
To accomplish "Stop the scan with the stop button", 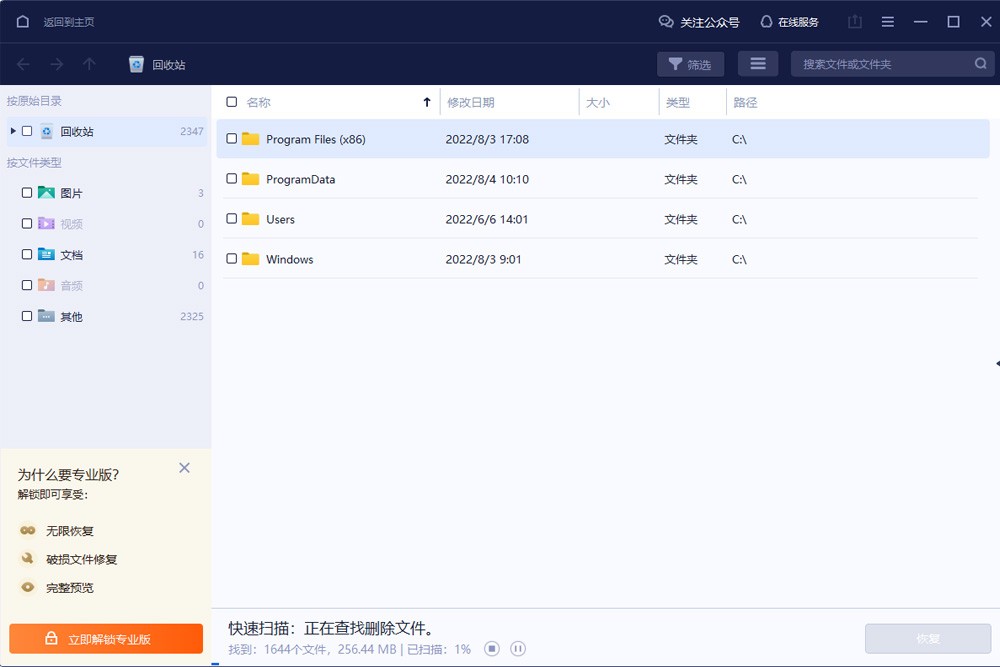I will [x=492, y=649].
